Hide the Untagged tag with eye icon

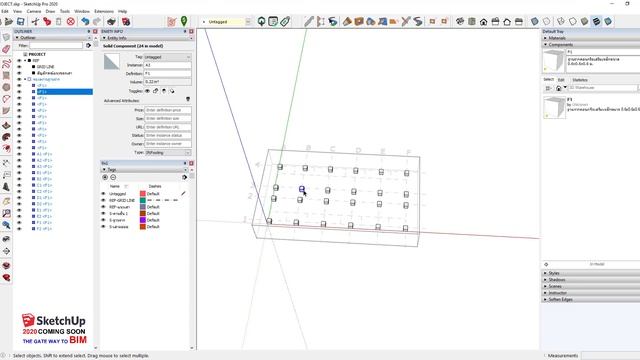103,194
